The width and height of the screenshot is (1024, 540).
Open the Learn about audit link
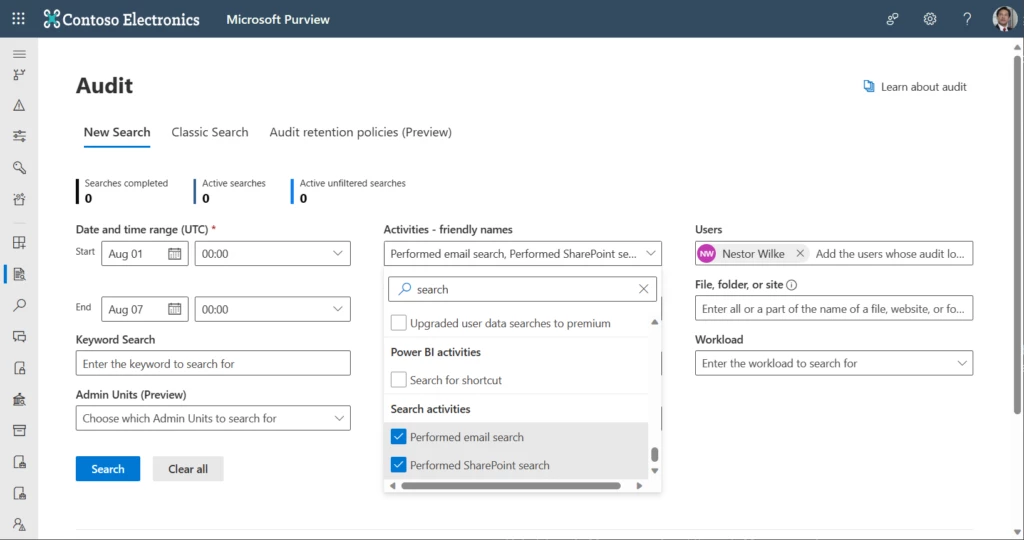(x=923, y=87)
